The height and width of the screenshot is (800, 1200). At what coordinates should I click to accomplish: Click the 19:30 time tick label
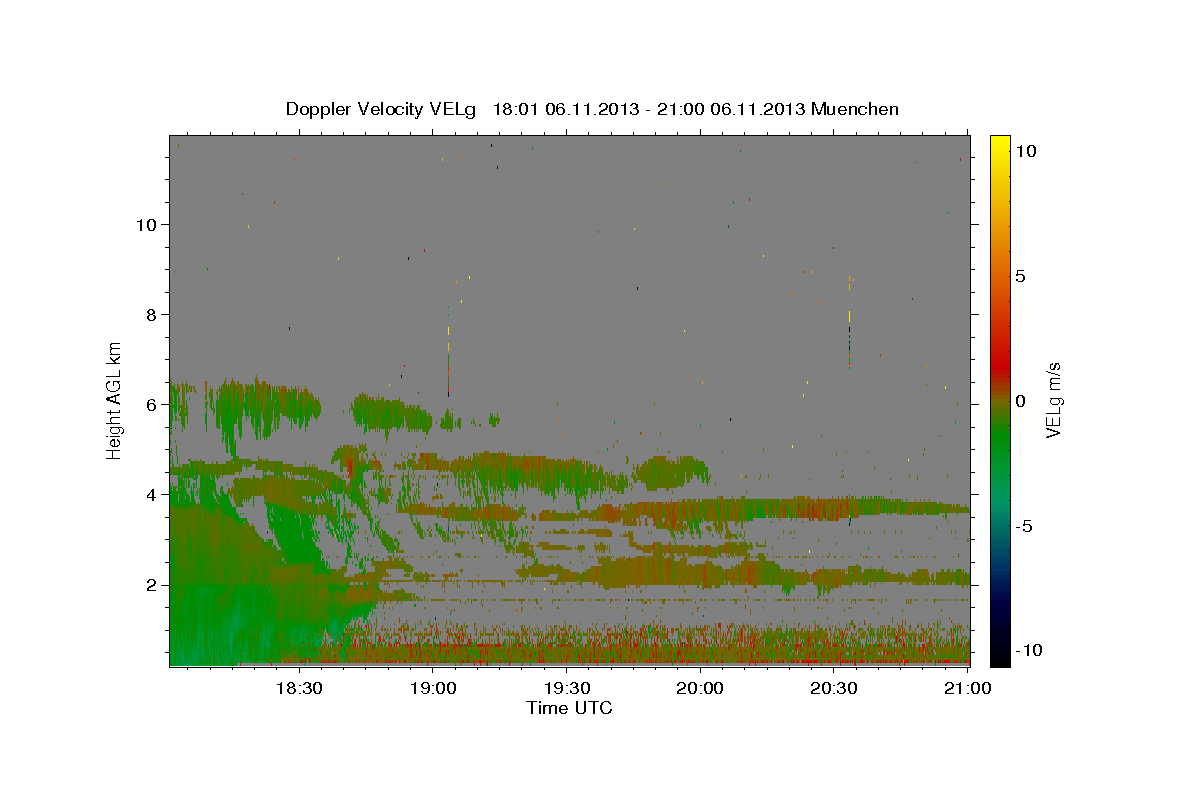coord(567,688)
